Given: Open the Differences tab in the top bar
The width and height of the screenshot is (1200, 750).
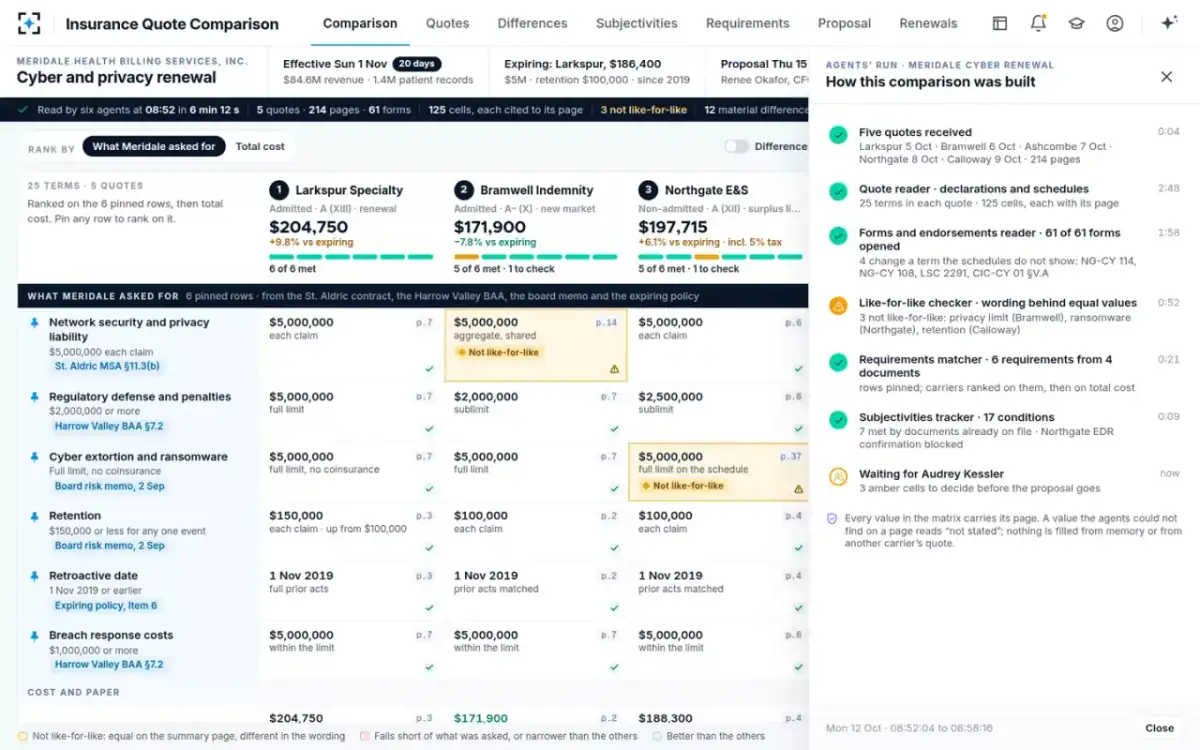Looking at the screenshot, I should (532, 23).
